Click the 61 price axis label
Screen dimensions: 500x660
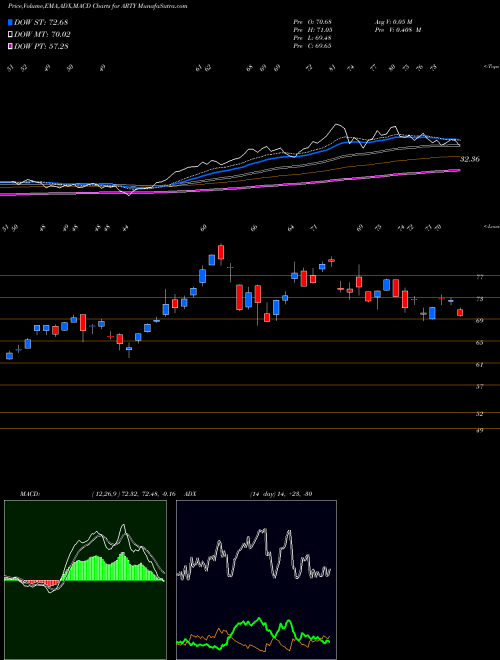(479, 365)
